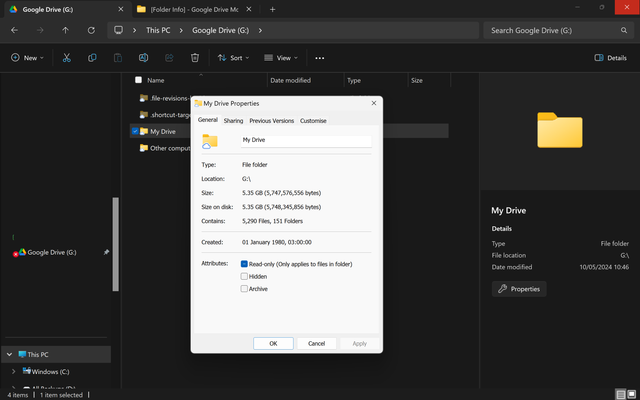640x400 pixels.
Task: Click the Google Drive icon in sidebar
Action: (22, 252)
